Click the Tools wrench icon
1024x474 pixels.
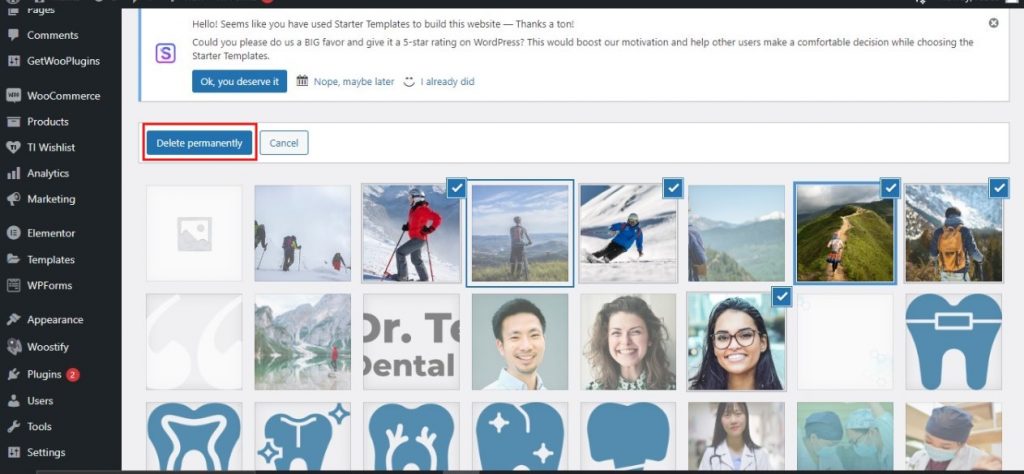[13, 426]
